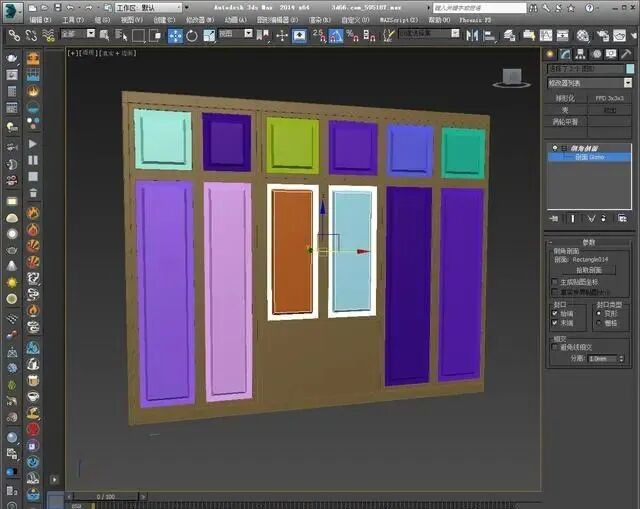The height and width of the screenshot is (509, 640).
Task: Choose the Rectangular Selection Region tool
Action: pos(138,36)
